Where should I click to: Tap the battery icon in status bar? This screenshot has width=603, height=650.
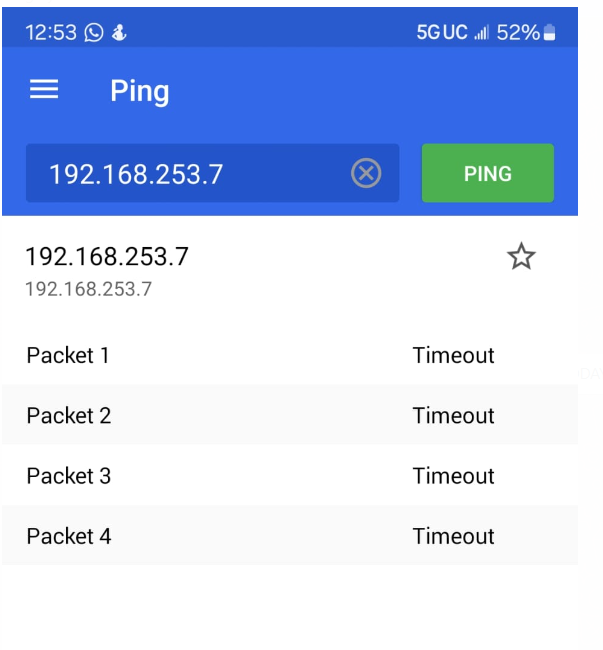click(x=549, y=33)
